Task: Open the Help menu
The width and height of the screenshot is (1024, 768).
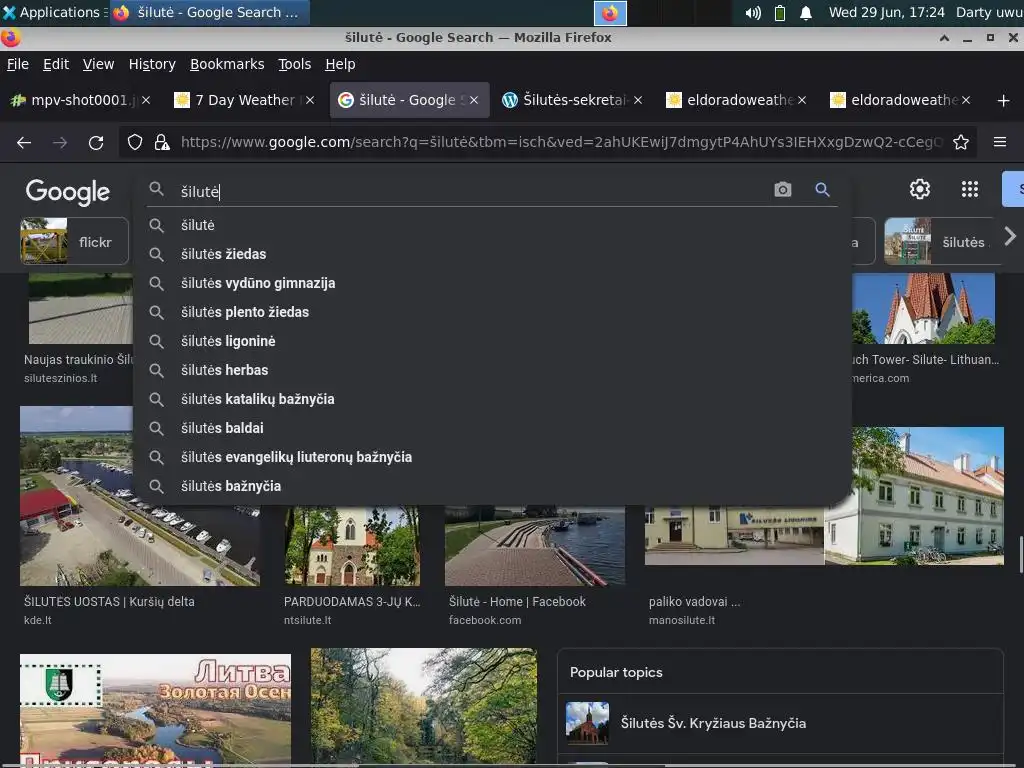Action: click(x=340, y=64)
